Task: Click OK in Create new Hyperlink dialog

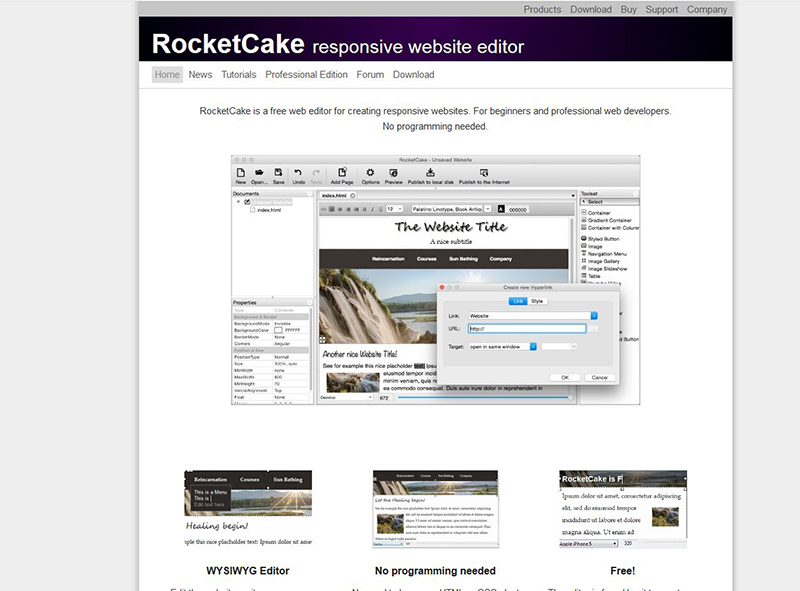Action: (565, 378)
